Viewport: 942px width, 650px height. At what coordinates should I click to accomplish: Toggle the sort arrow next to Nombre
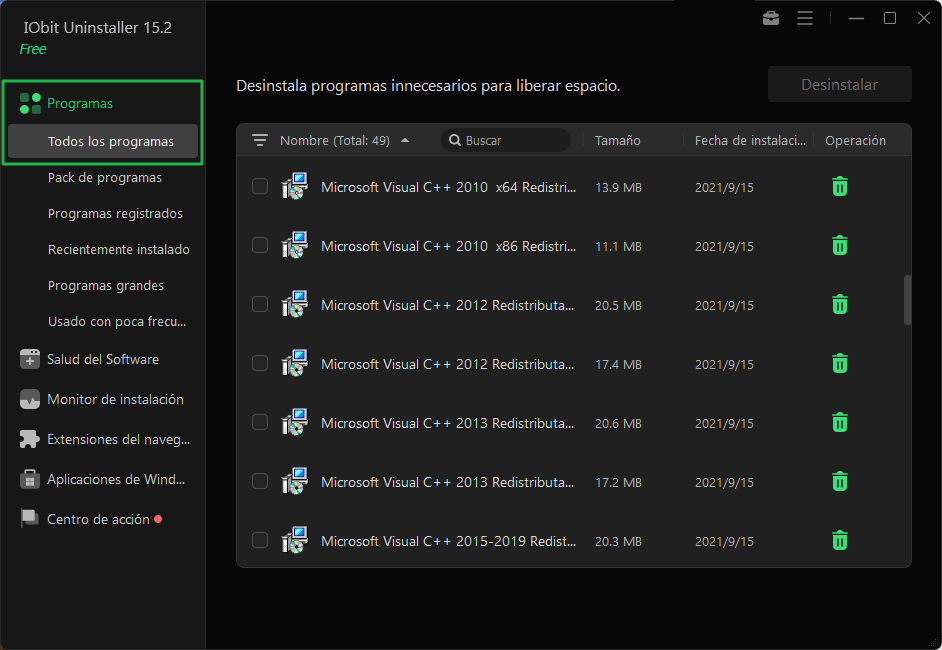pyautogui.click(x=405, y=140)
